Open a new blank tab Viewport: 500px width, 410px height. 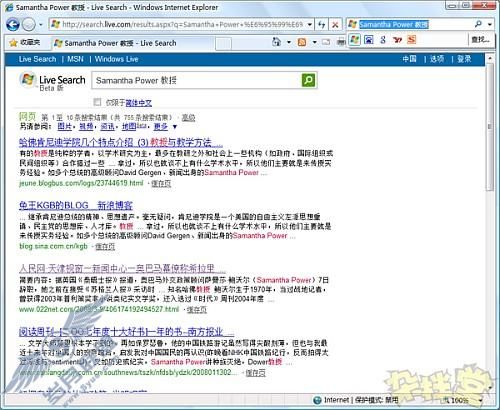point(223,43)
